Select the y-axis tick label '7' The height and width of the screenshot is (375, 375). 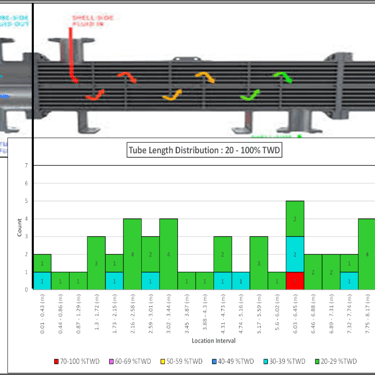26,165
